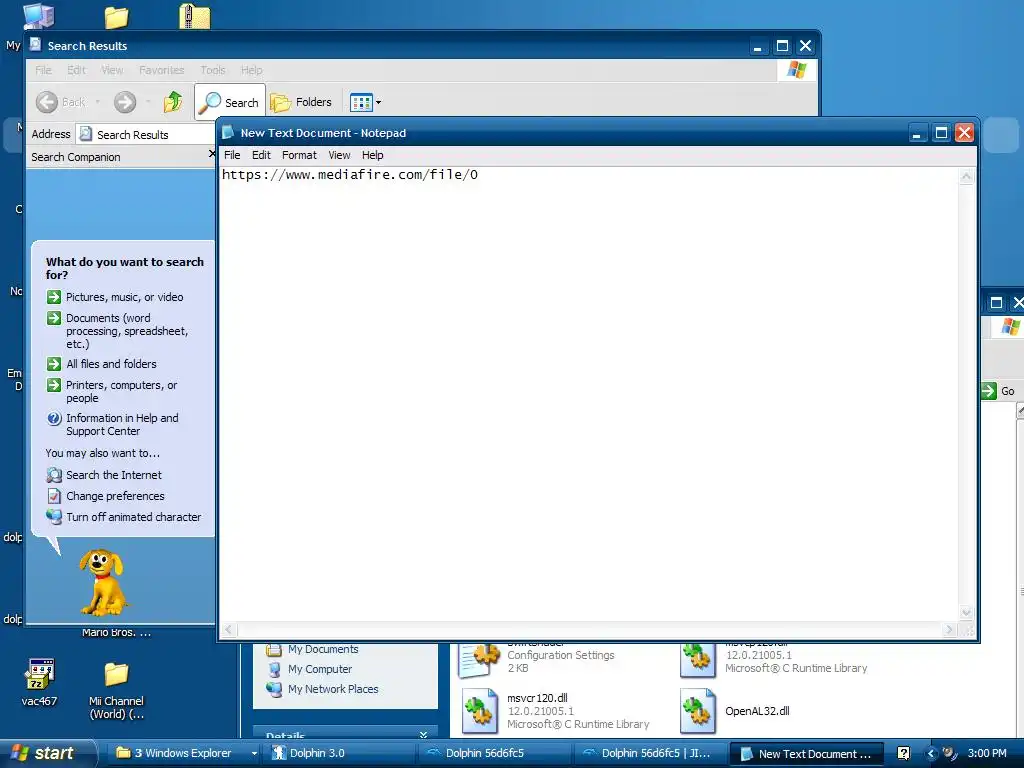Click Notepad horizontal scrollbar right arrow

[x=949, y=630]
